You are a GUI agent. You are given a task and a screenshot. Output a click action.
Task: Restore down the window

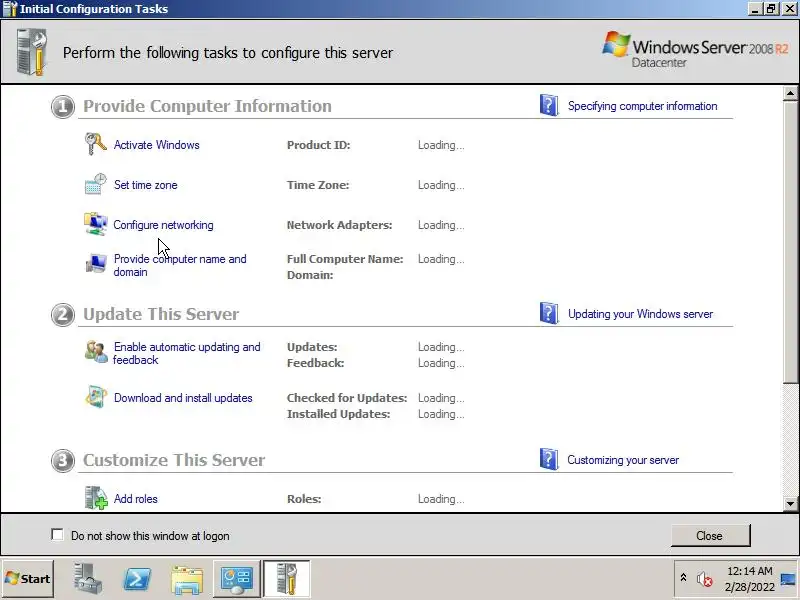[x=771, y=9]
